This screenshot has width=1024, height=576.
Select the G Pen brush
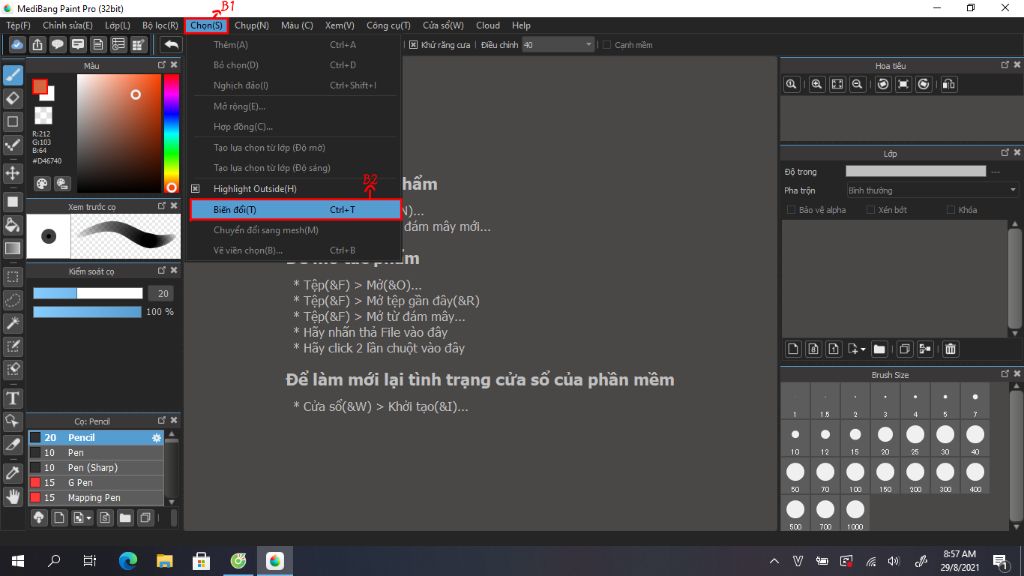95,483
